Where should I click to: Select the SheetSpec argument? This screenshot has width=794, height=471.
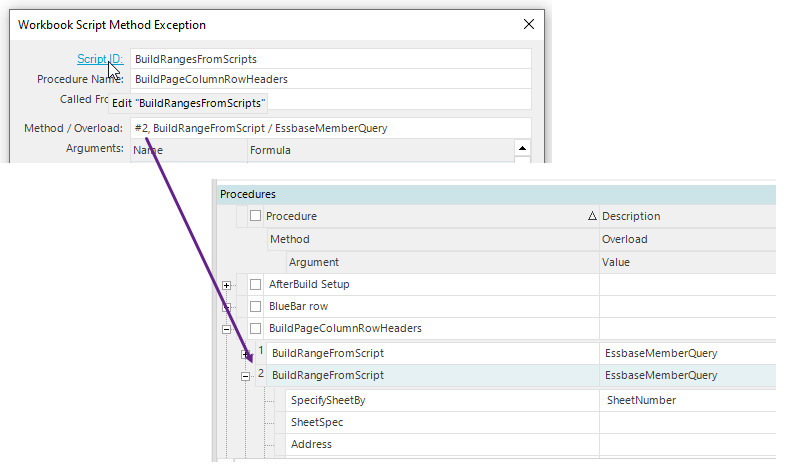point(443,422)
